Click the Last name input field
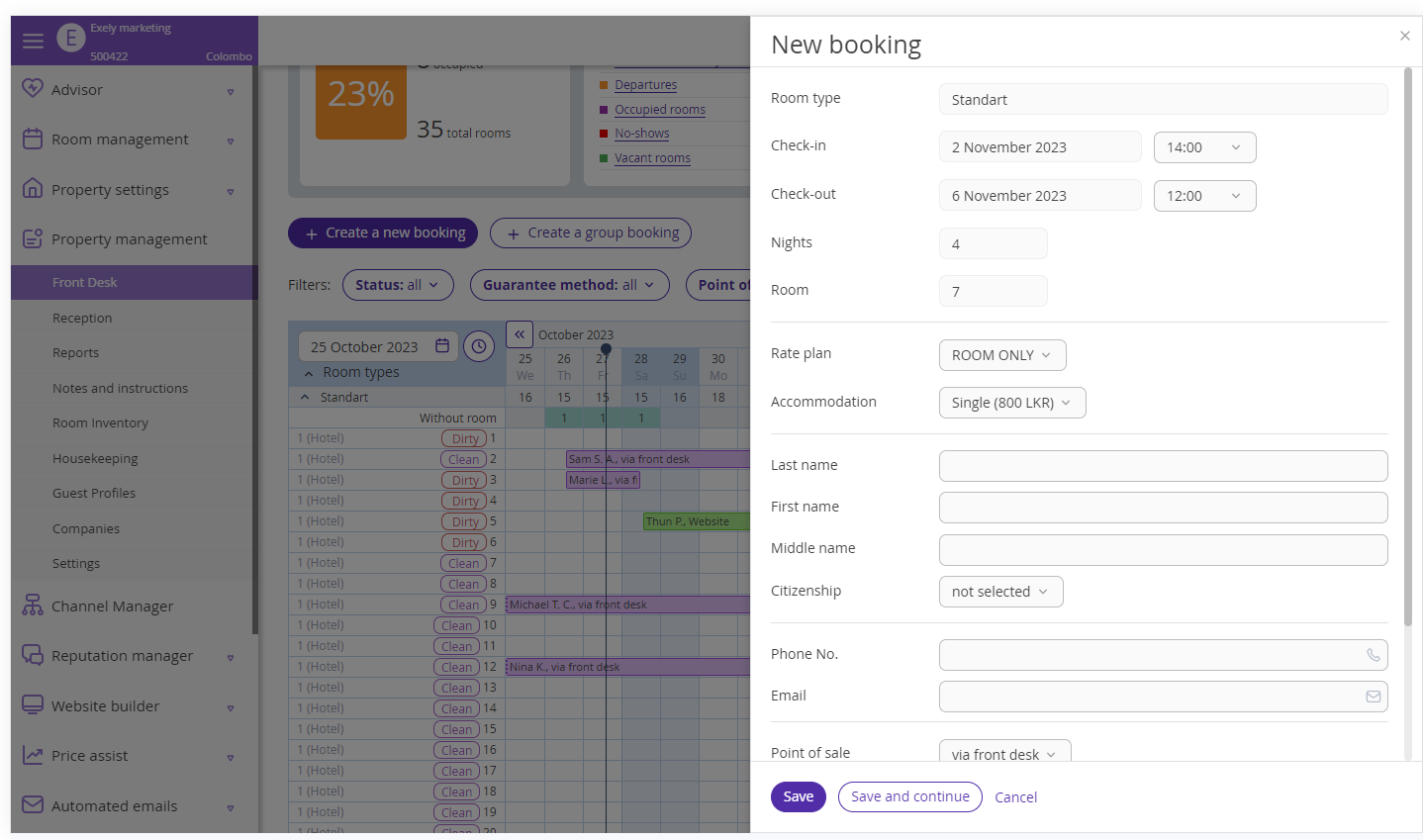 [1163, 466]
